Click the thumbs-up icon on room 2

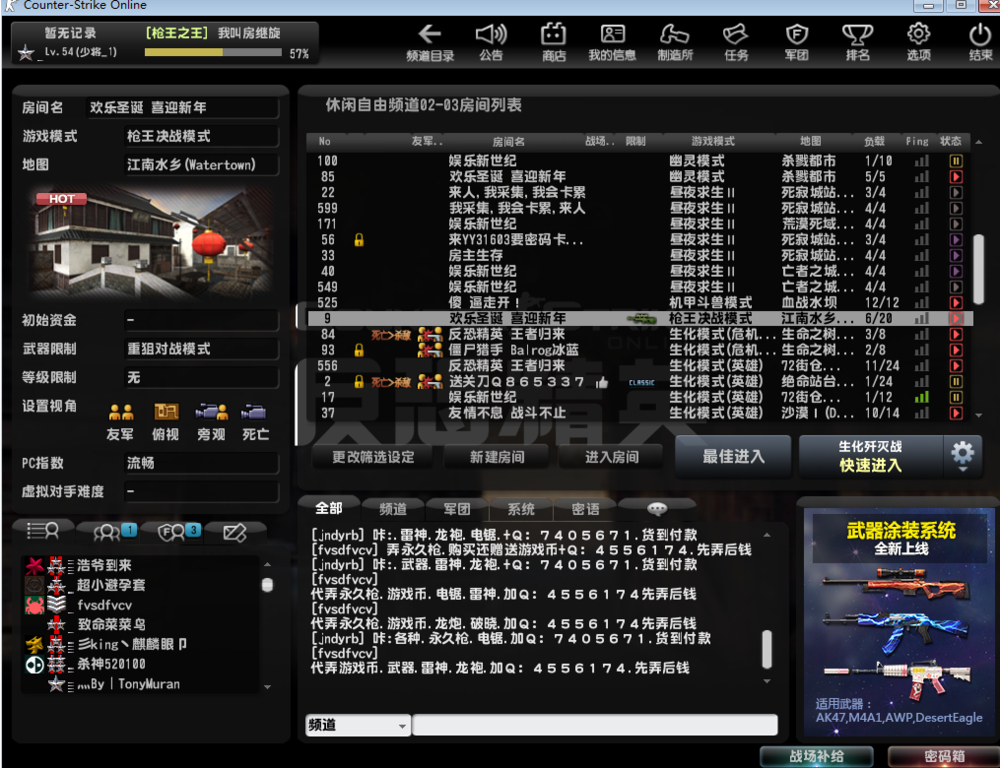click(601, 382)
